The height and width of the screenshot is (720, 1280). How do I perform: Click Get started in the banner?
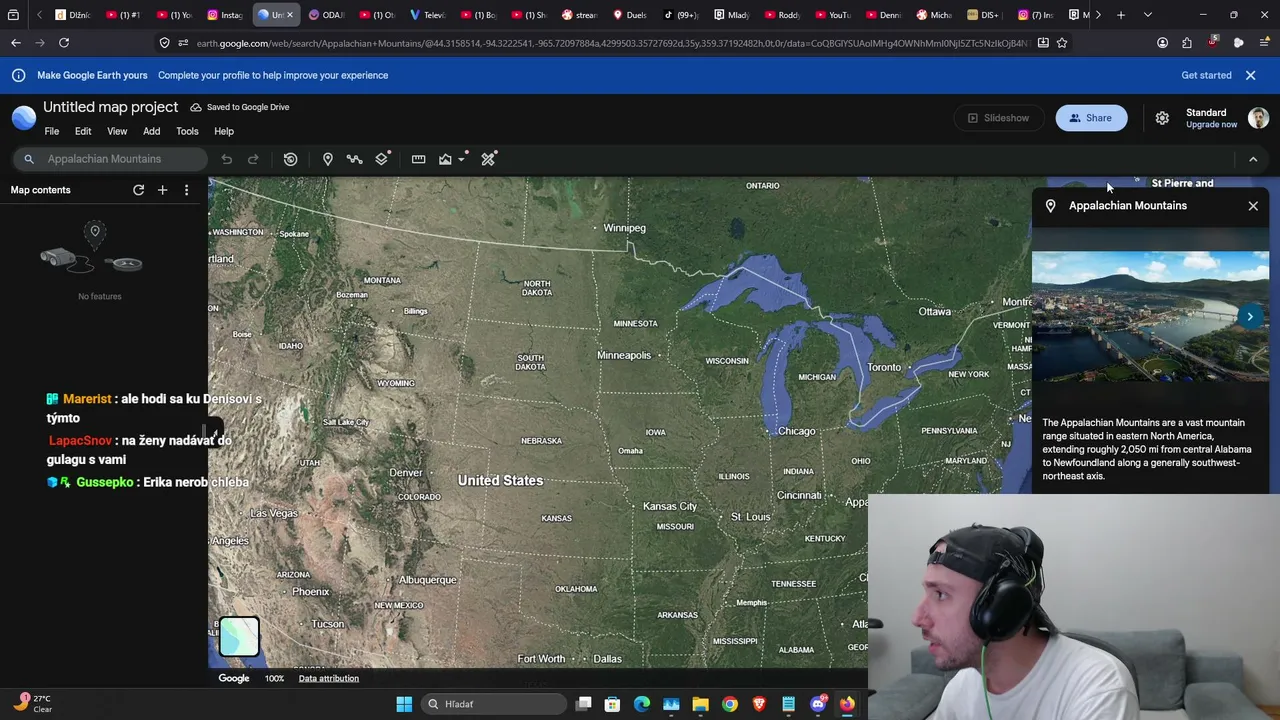coord(1206,75)
